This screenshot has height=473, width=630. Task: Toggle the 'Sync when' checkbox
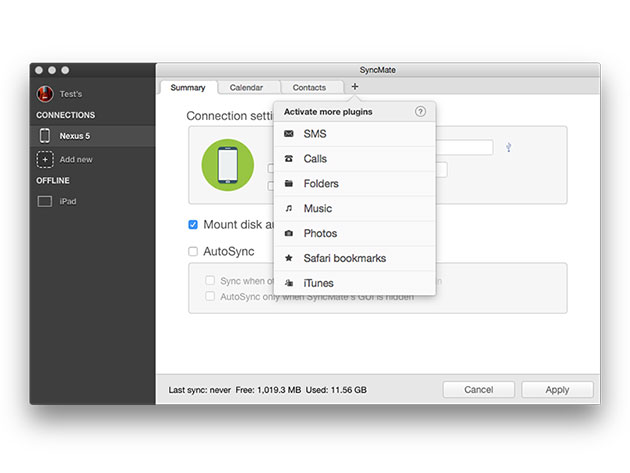click(210, 280)
